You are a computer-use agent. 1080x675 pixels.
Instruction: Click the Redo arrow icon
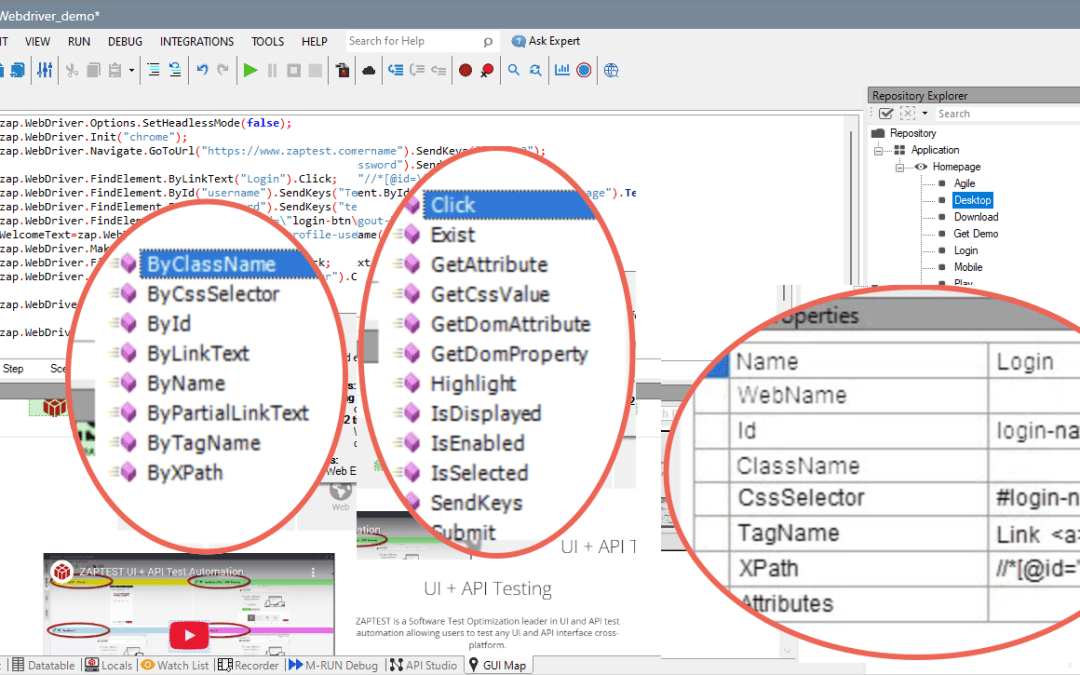[x=222, y=70]
